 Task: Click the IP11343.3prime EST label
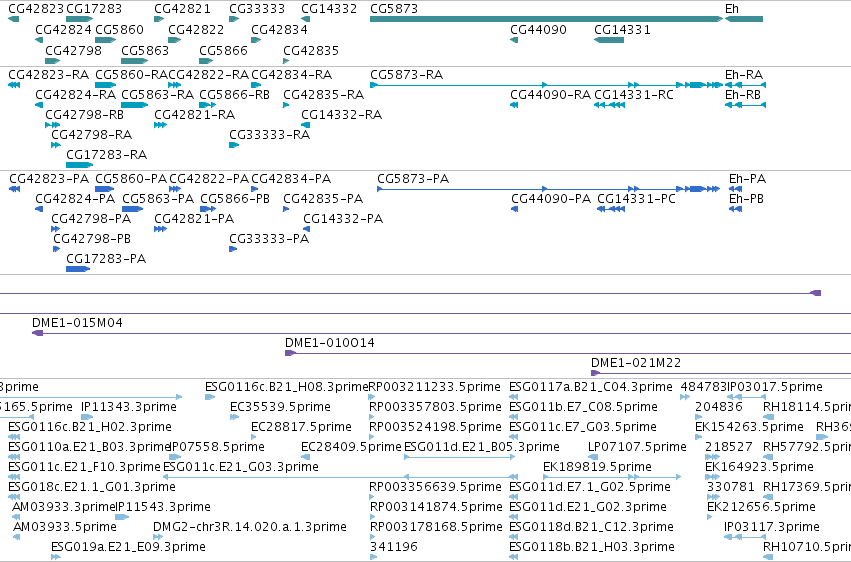[129, 407]
